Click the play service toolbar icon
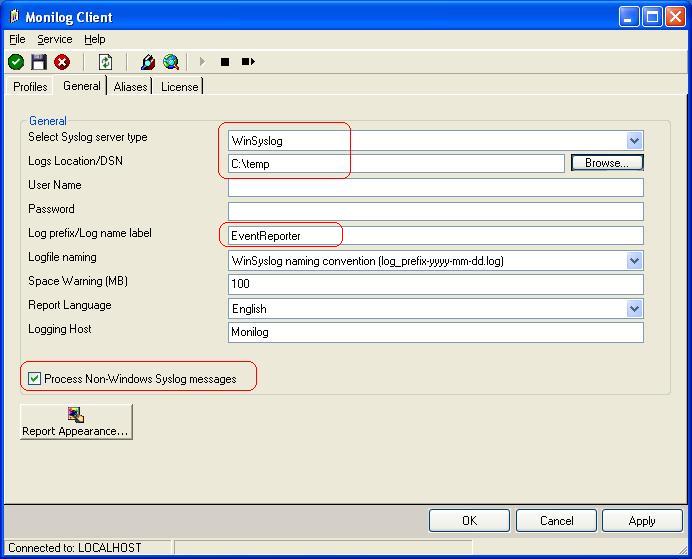Image resolution: width=692 pixels, height=559 pixels. 202,61
